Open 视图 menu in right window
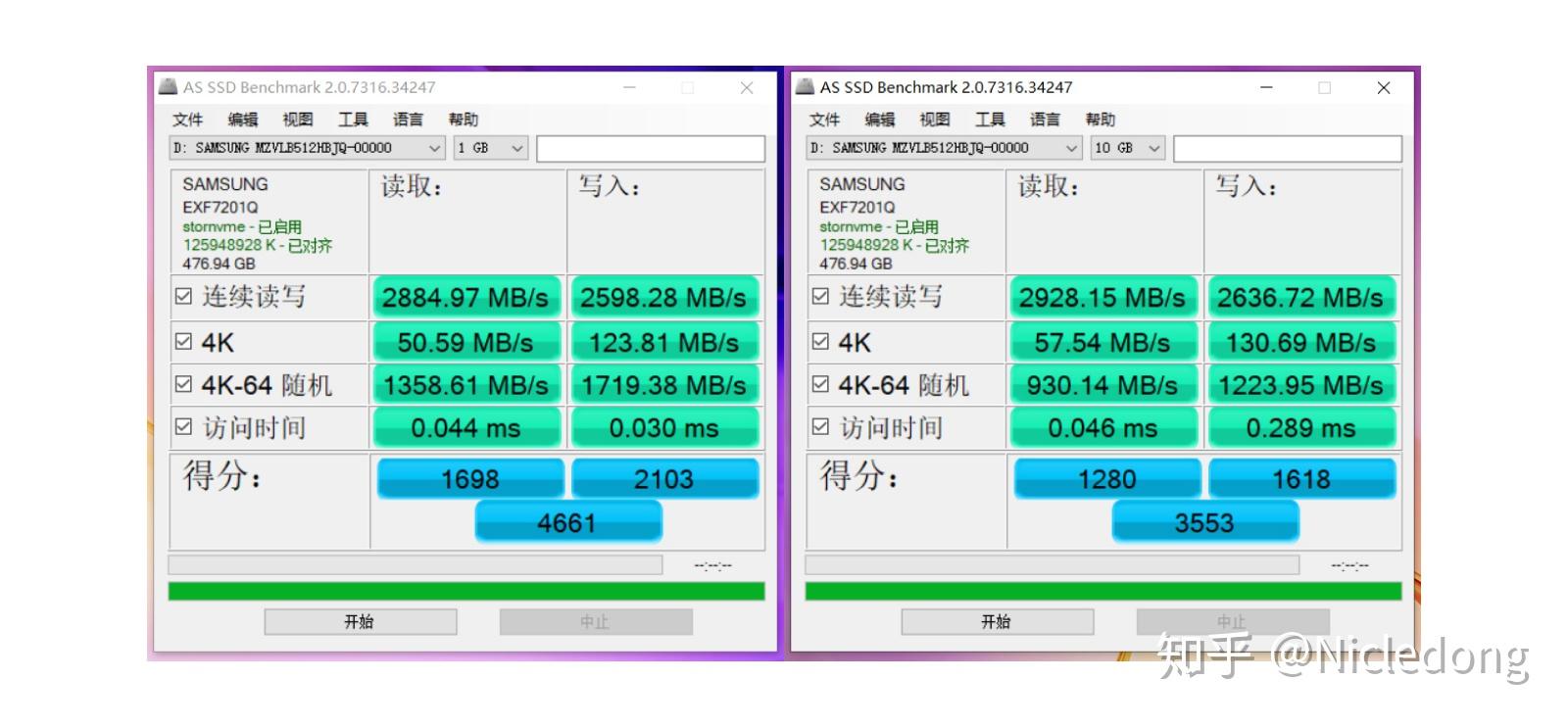 (935, 120)
